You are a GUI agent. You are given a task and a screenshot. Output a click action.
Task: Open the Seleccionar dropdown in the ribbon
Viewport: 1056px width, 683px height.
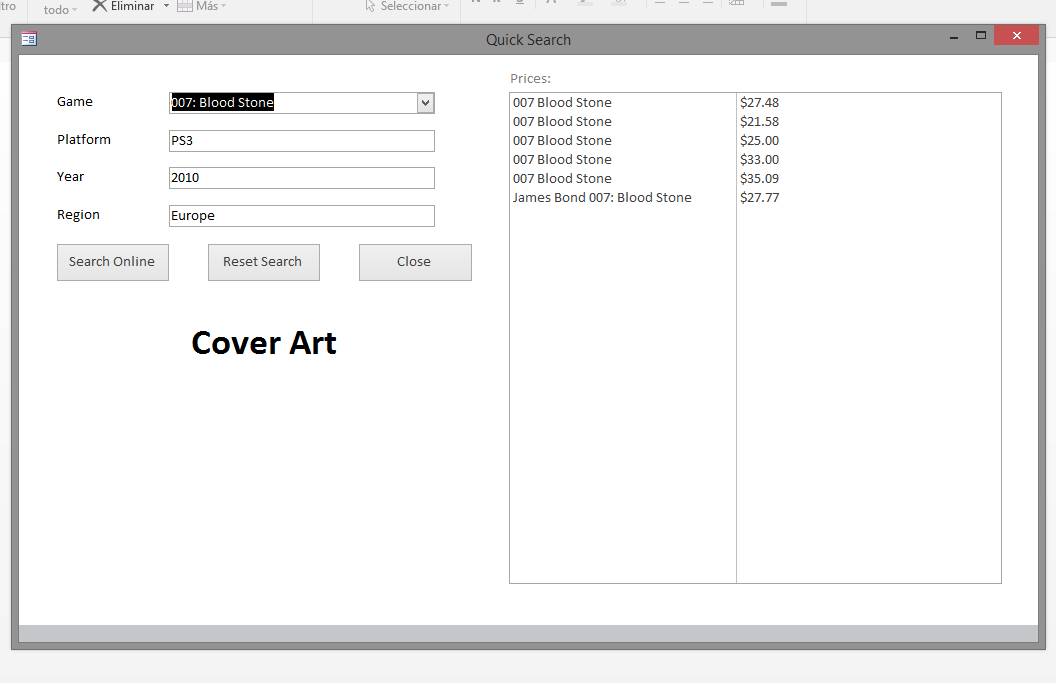click(x=407, y=6)
